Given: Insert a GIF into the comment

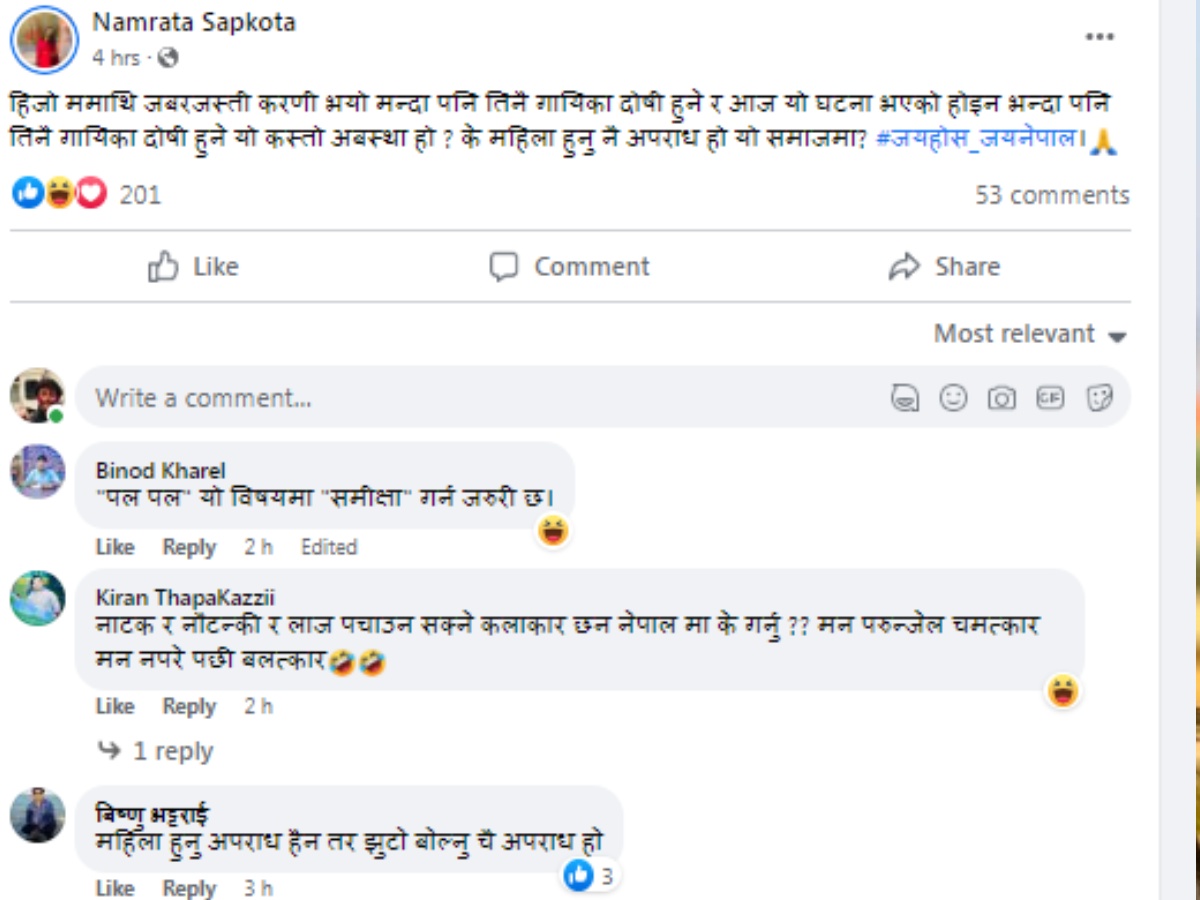Looking at the screenshot, I should [x=1049, y=398].
